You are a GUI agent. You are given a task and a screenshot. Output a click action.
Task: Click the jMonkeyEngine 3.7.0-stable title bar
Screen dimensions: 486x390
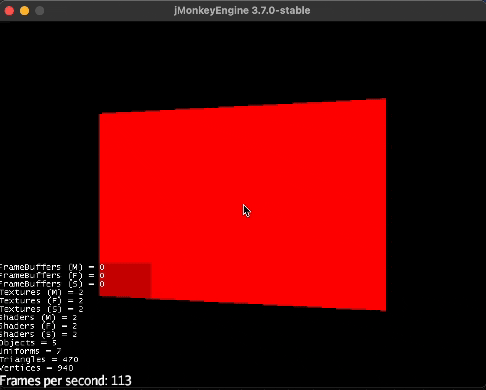[x=242, y=10]
